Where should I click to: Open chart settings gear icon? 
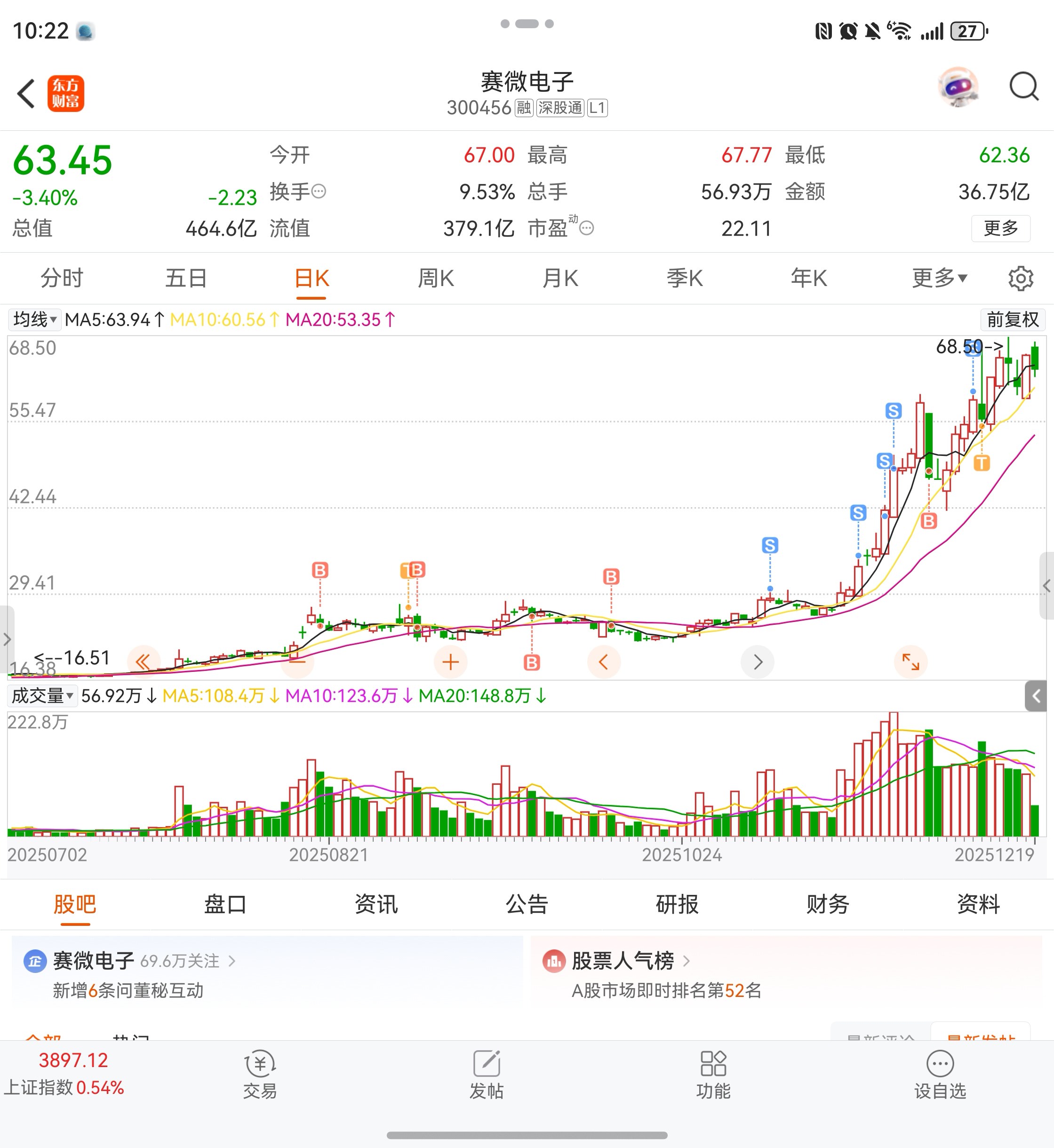(x=1020, y=279)
